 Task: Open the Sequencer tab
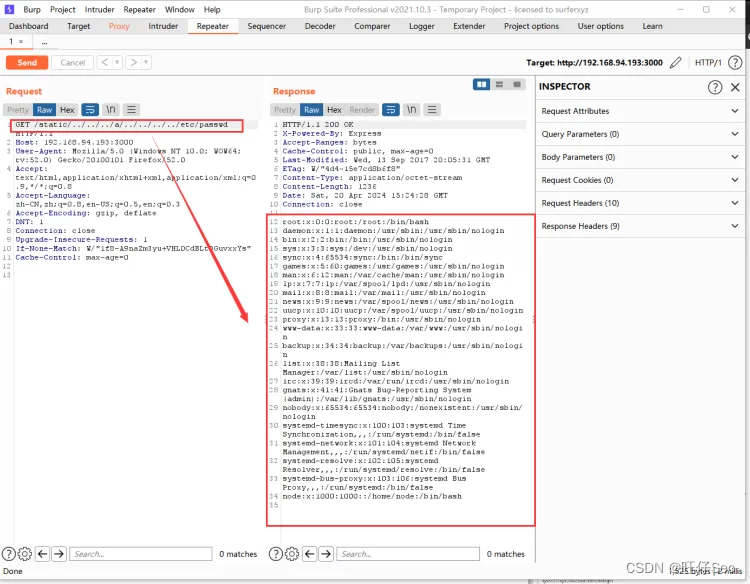(266, 26)
